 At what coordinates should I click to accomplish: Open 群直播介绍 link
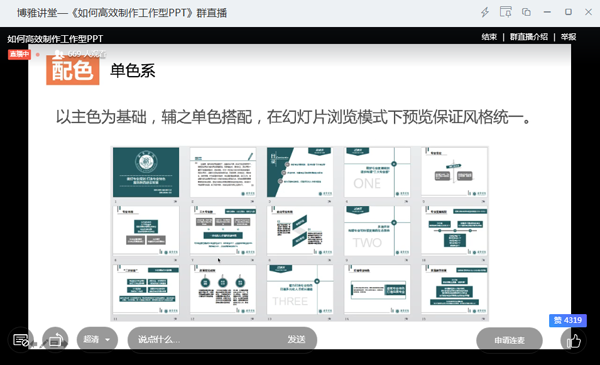[528, 37]
